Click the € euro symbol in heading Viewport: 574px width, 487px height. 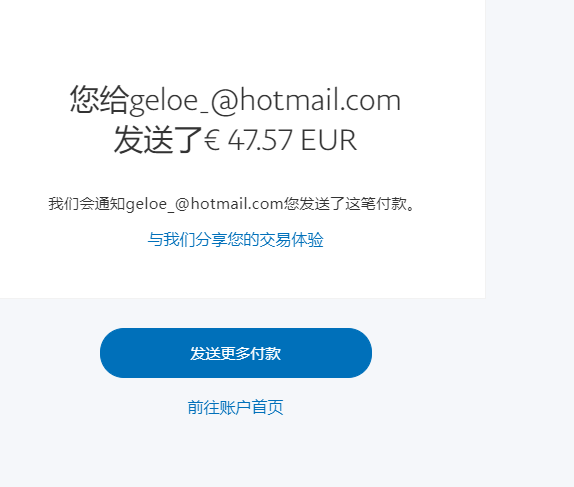[x=212, y=140]
